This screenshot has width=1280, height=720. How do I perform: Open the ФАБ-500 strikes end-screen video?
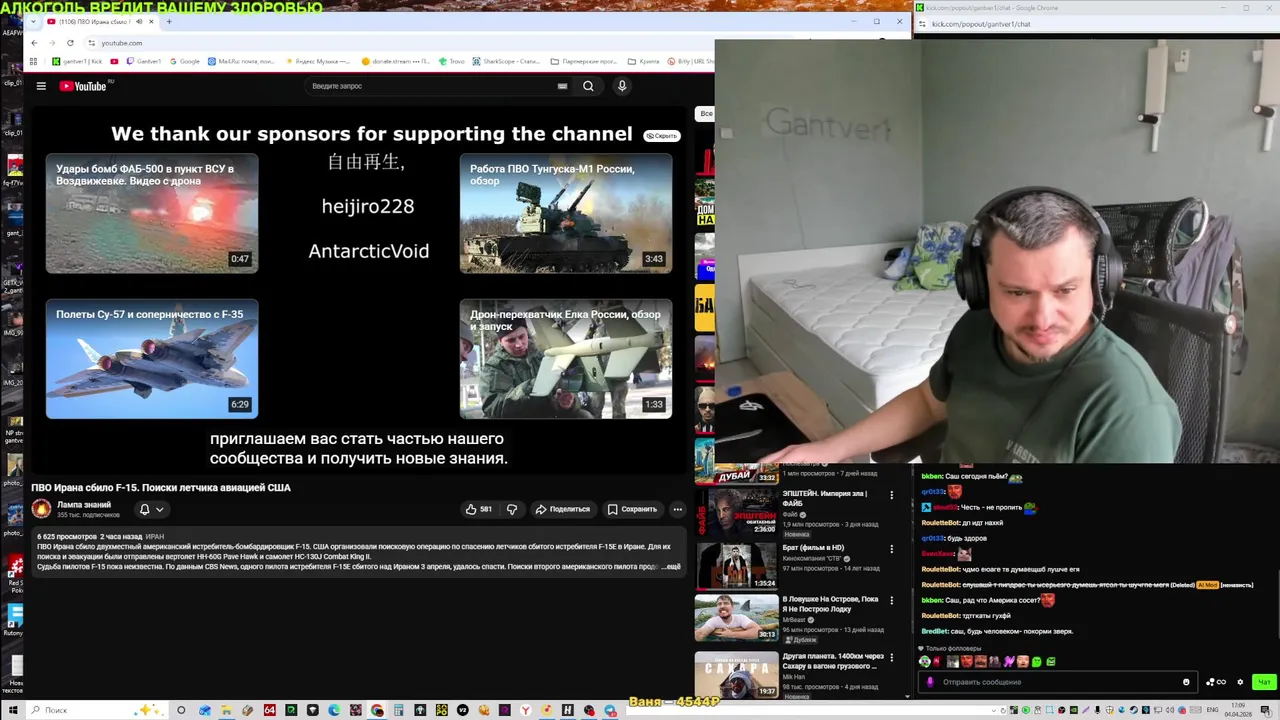152,213
